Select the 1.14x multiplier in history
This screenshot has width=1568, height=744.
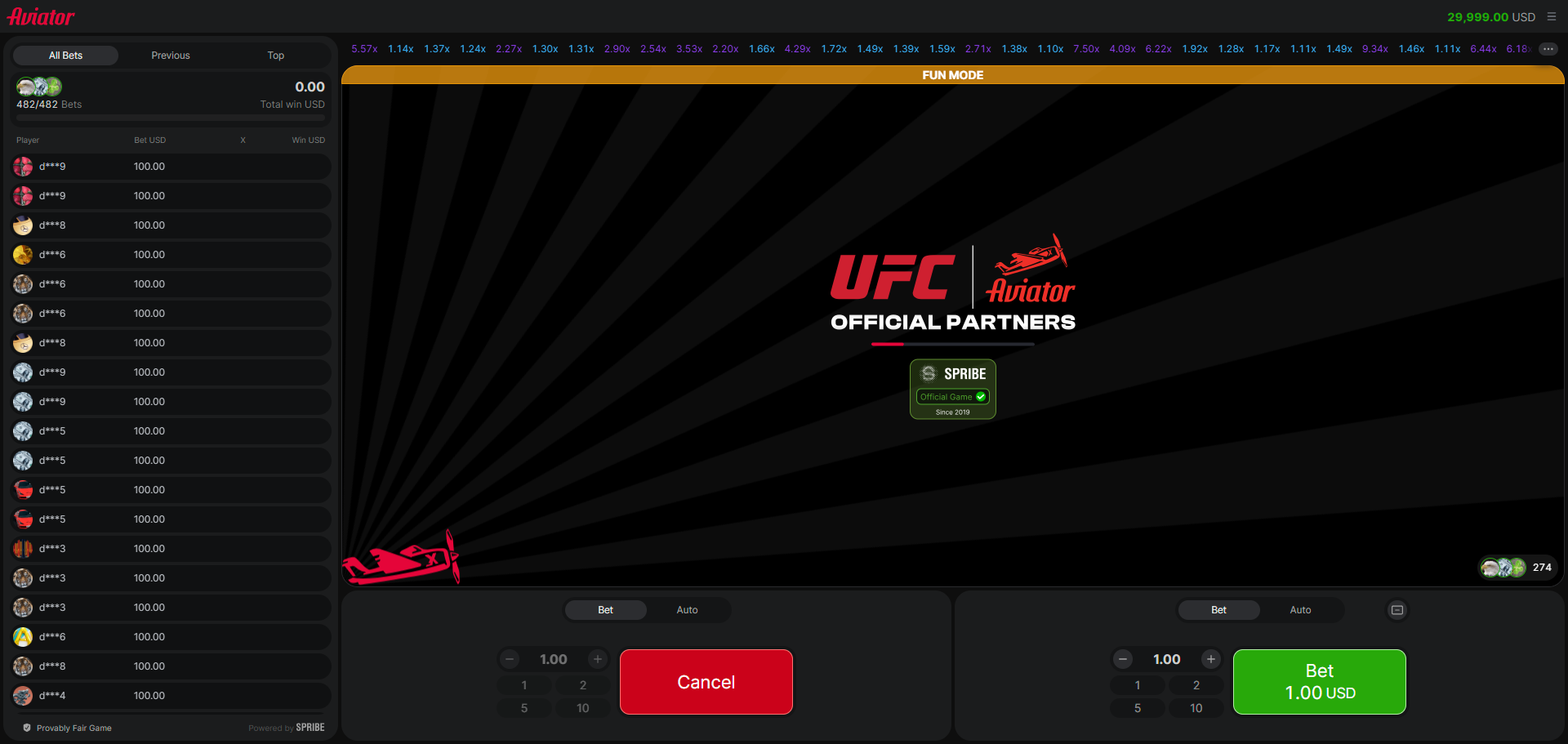401,49
